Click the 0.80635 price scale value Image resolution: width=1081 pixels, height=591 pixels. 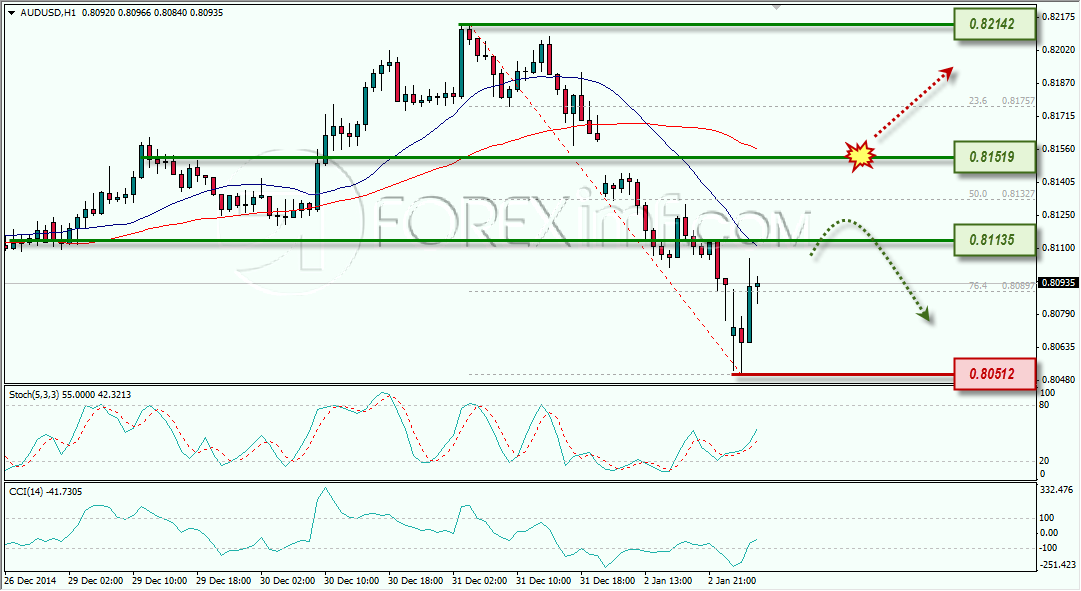coord(1058,347)
